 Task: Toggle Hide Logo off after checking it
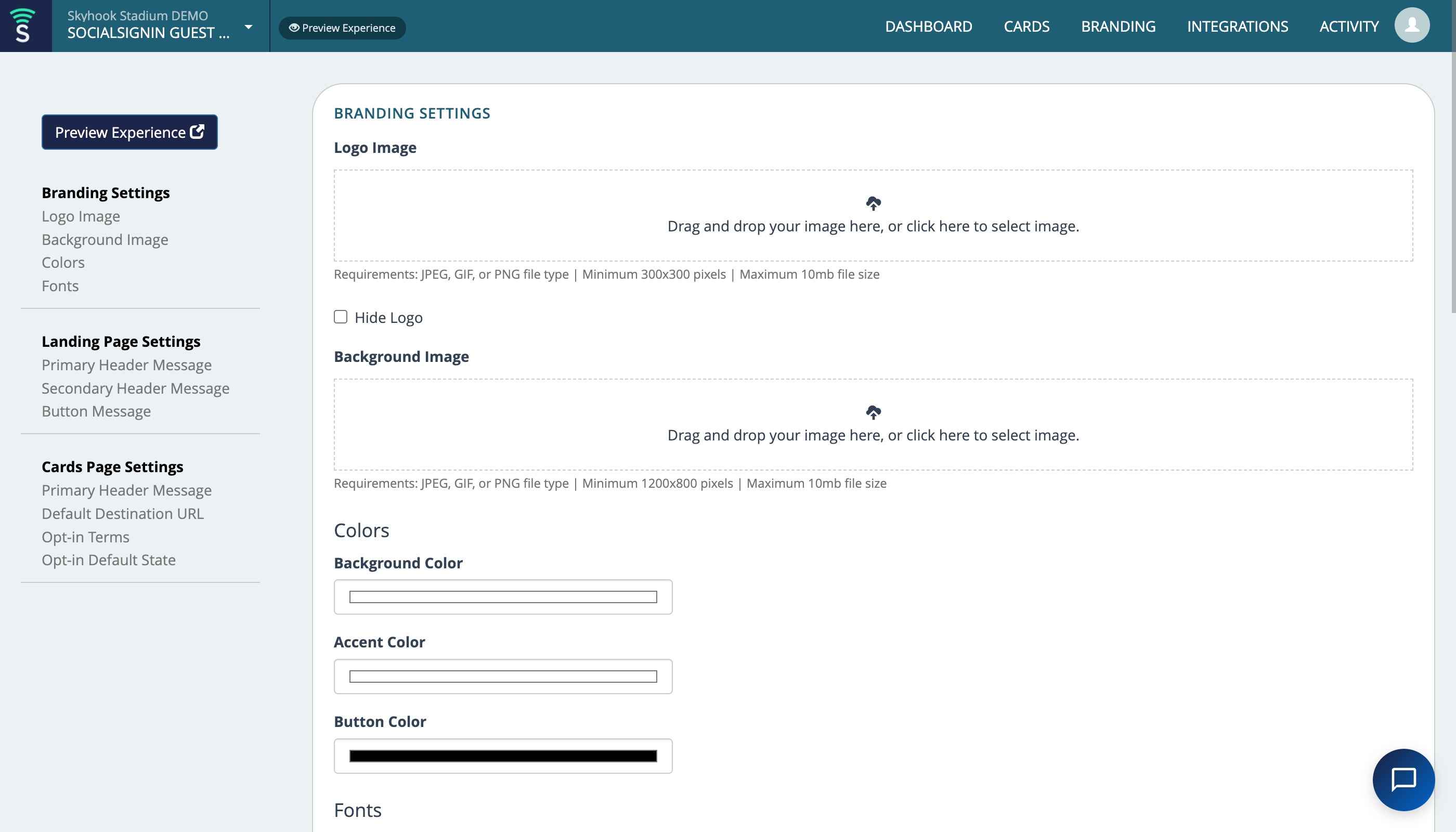(341, 316)
